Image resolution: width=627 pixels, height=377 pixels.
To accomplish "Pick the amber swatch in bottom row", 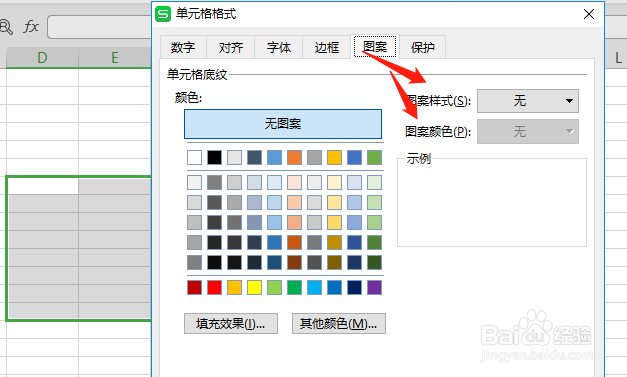I will pyautogui.click(x=234, y=287).
